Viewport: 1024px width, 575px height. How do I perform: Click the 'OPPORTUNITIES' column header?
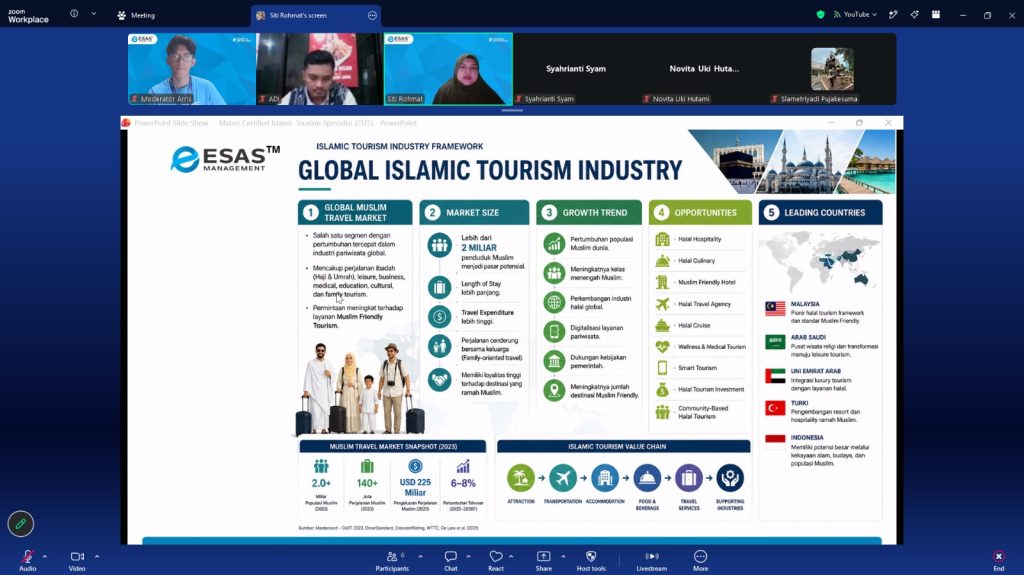700,212
